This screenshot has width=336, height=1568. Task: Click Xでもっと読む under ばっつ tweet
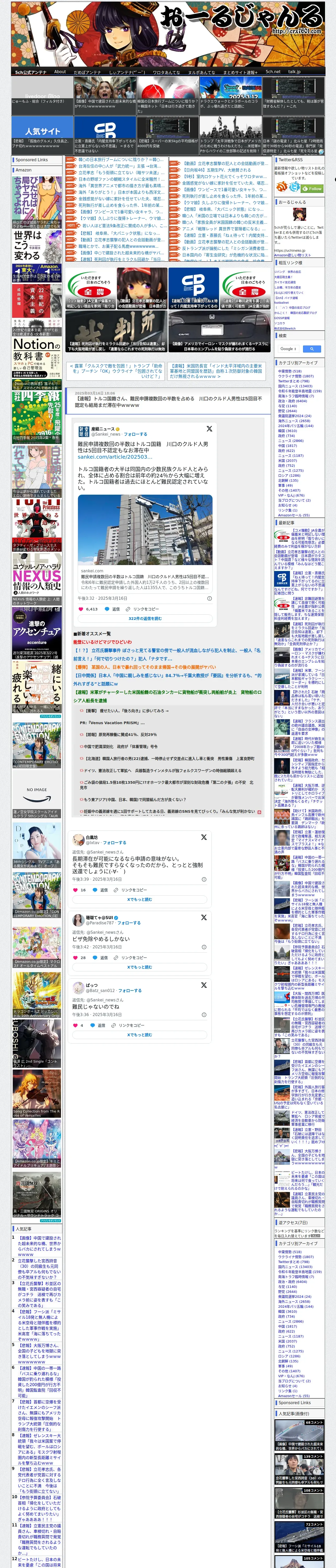(x=140, y=1035)
